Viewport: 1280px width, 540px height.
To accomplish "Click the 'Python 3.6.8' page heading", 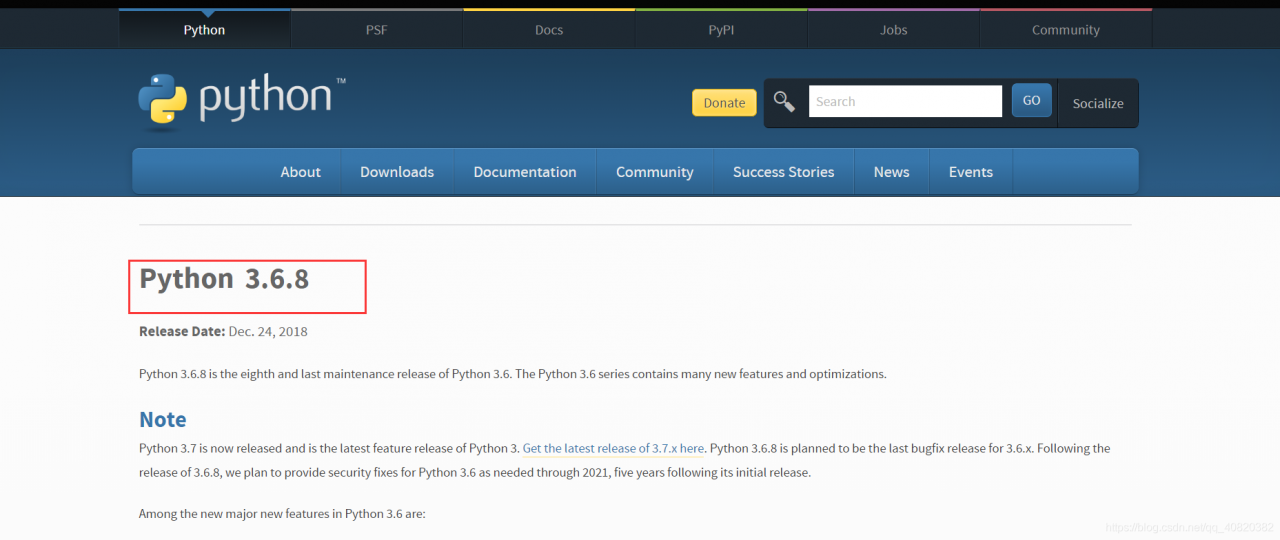I will (x=224, y=279).
